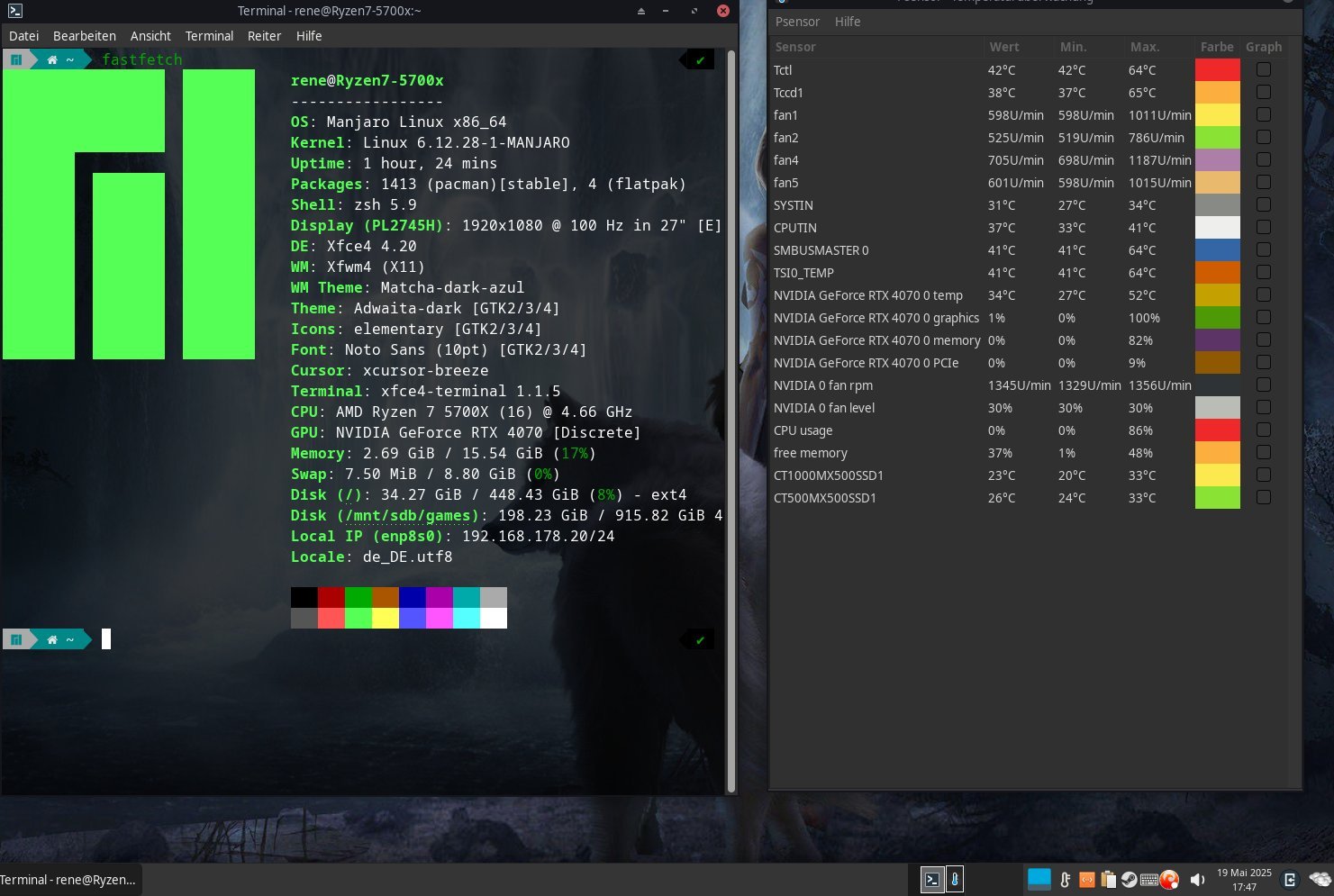
Task: Select 'NVIDIA GeForce RTX 4070 0 PCIe' row
Action: (x=1029, y=362)
